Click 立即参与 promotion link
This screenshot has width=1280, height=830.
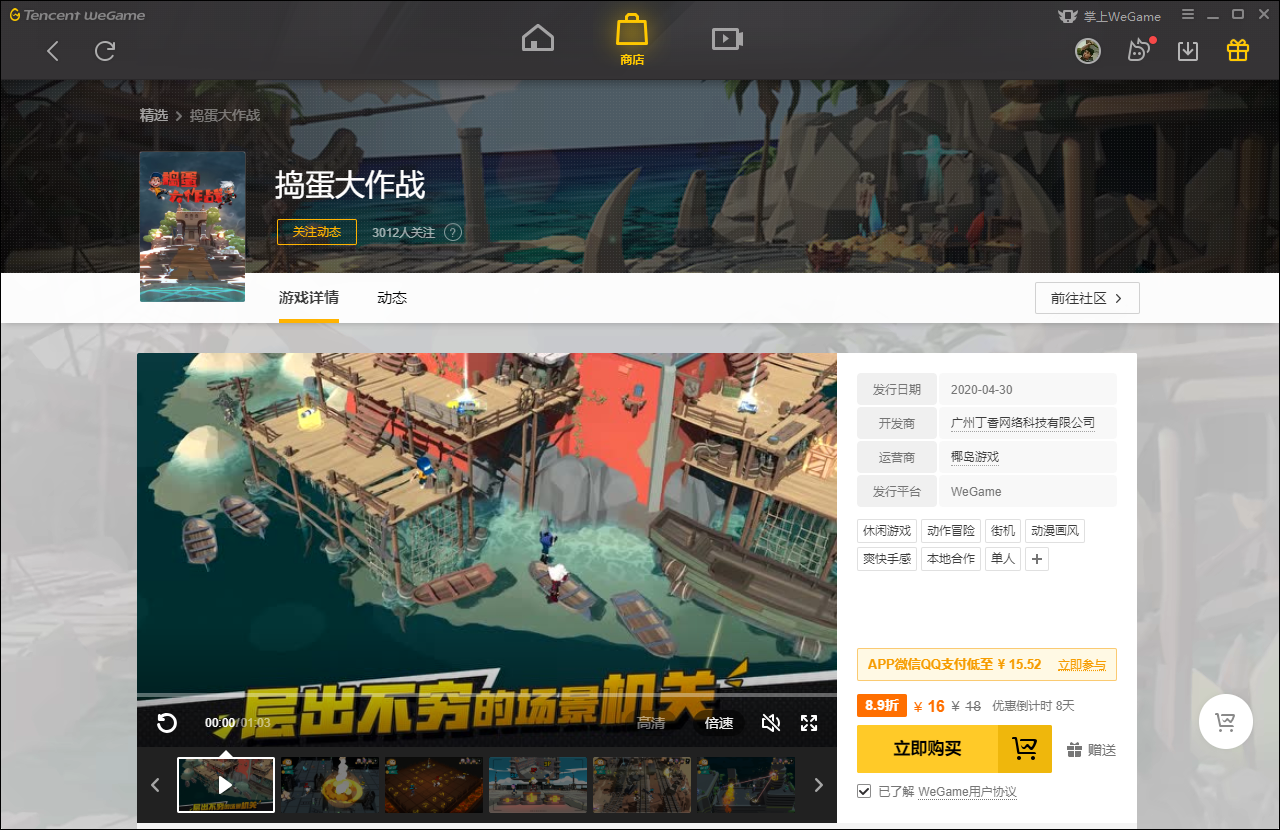(1082, 665)
